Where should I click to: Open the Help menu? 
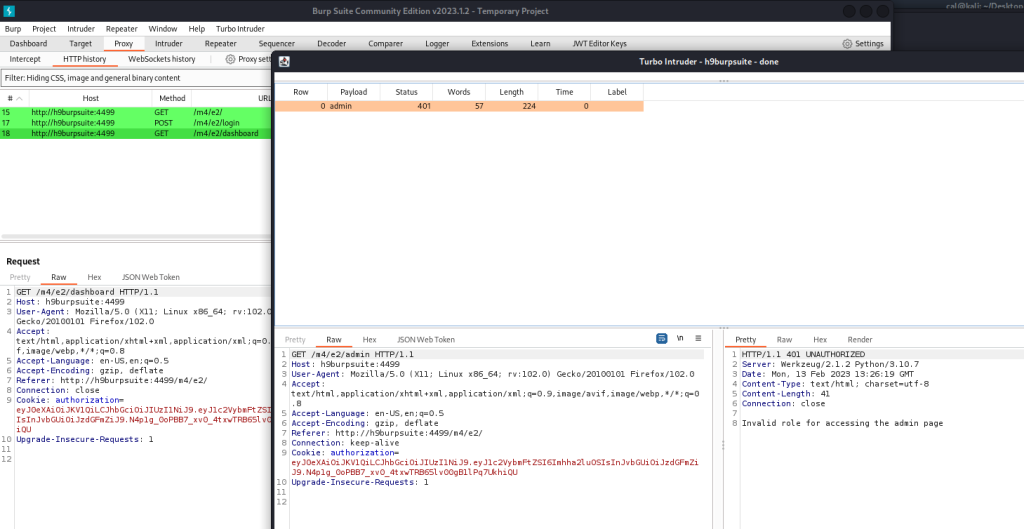point(197,29)
